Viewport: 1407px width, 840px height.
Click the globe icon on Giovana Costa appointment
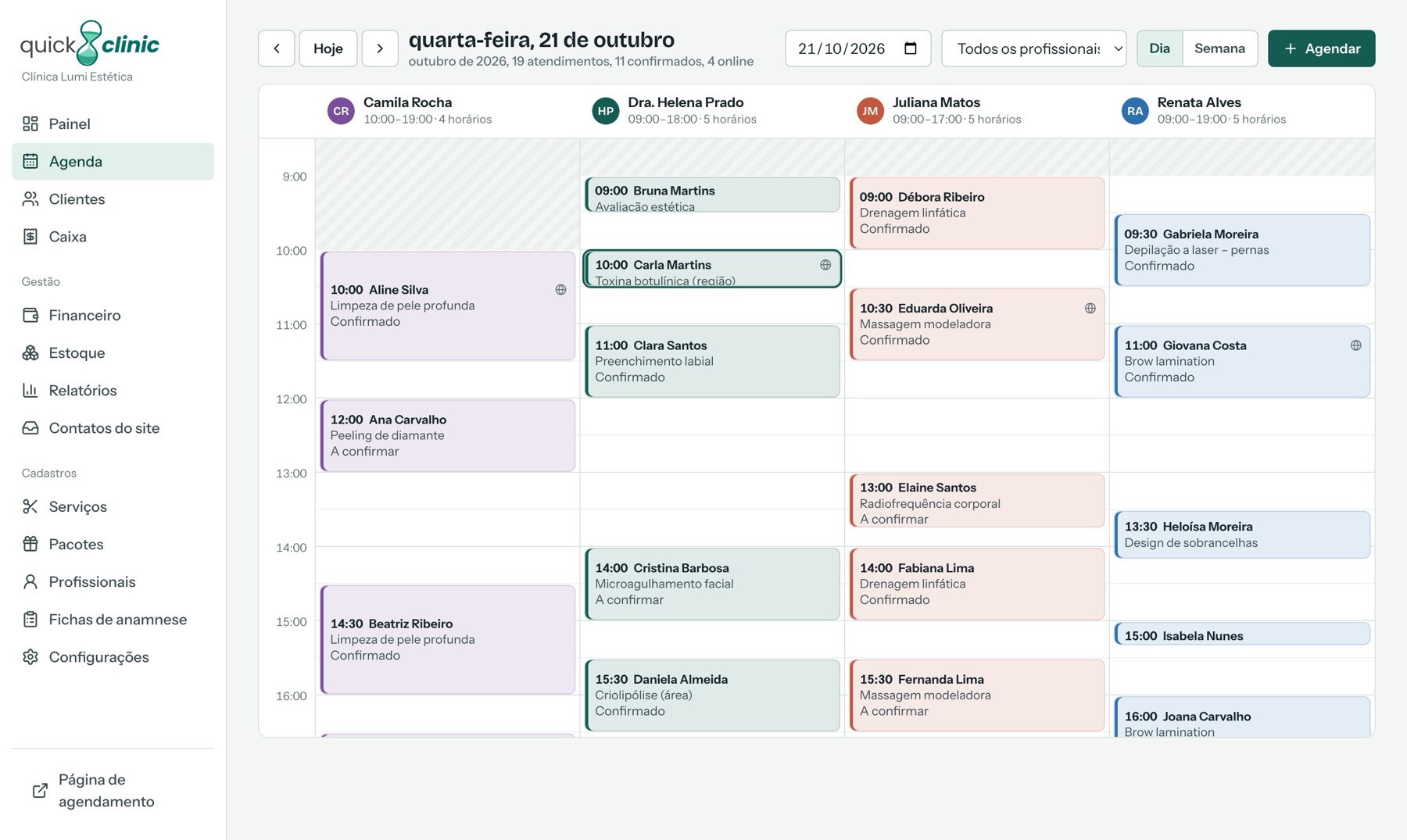tap(1355, 345)
